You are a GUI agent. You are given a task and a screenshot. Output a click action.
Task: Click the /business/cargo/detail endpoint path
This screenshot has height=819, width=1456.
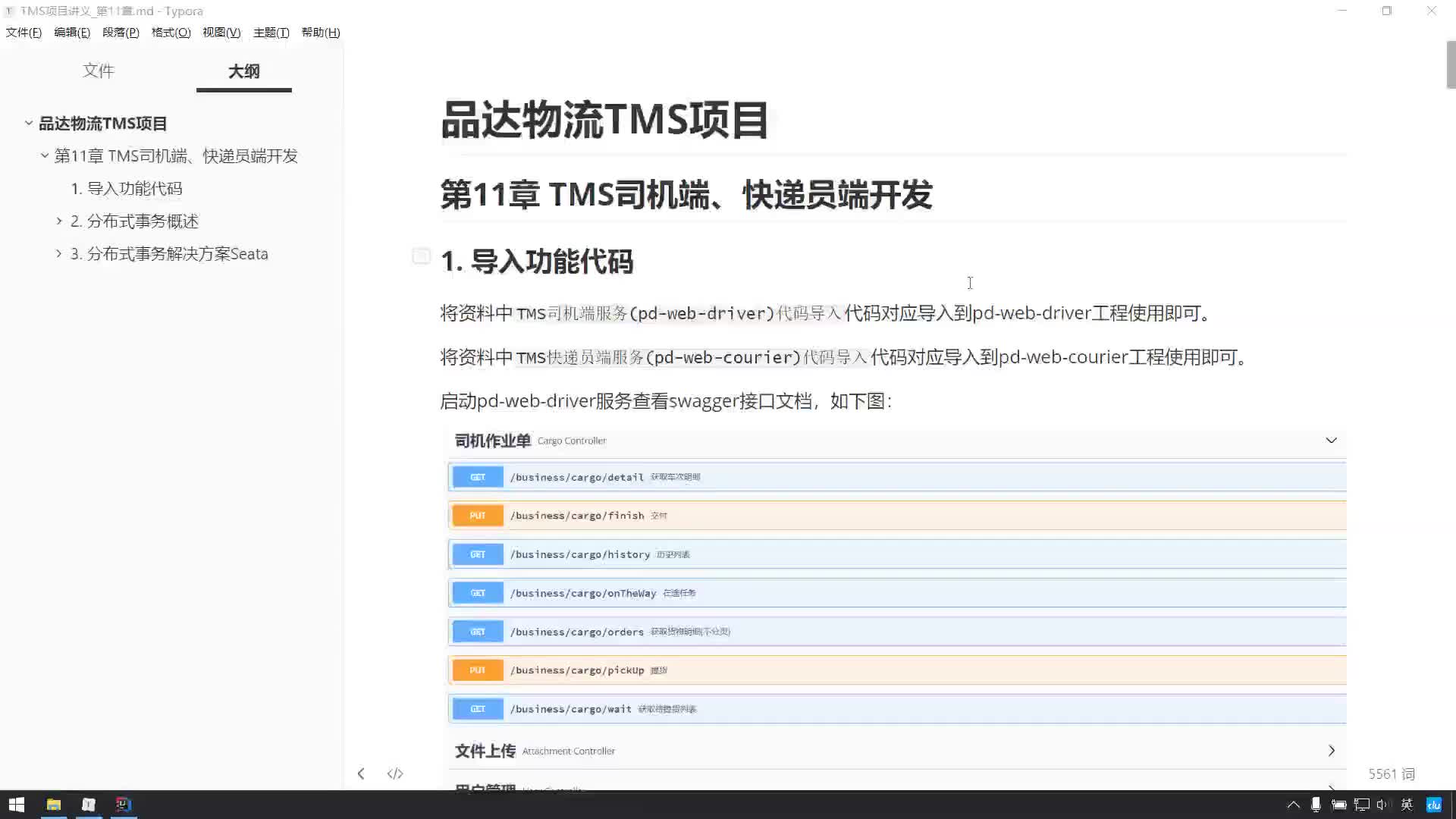[576, 477]
